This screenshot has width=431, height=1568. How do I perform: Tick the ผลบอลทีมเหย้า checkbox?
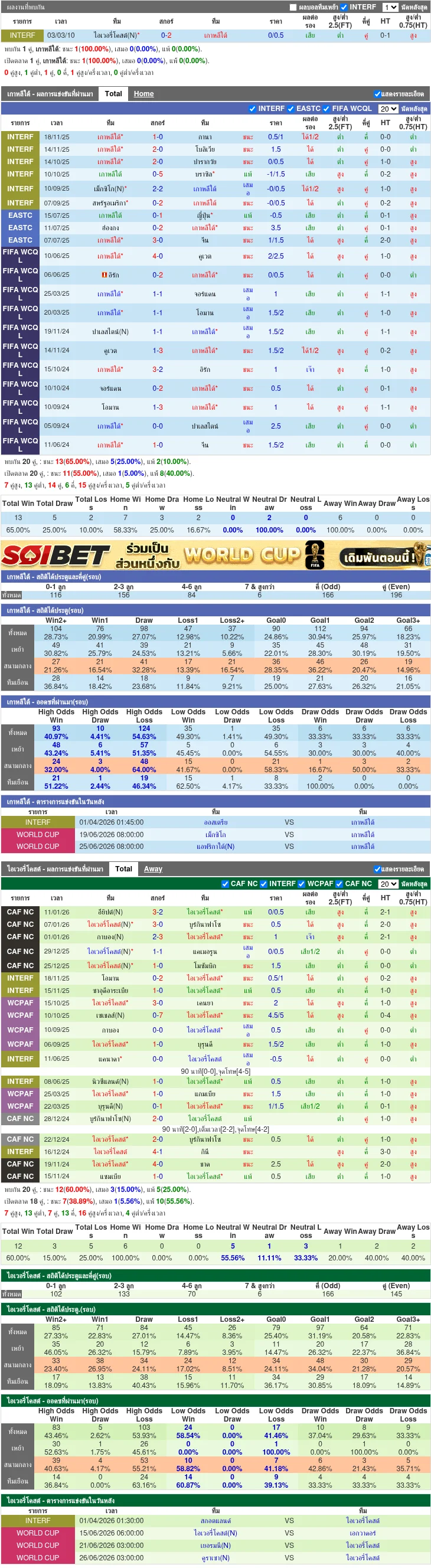coord(293,7)
